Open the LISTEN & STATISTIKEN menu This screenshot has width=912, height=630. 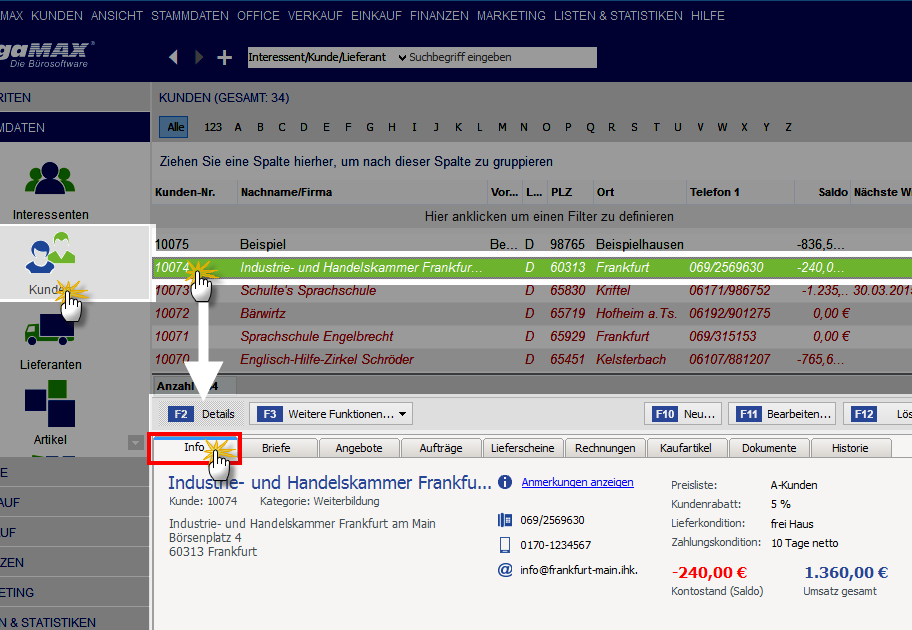coord(618,16)
